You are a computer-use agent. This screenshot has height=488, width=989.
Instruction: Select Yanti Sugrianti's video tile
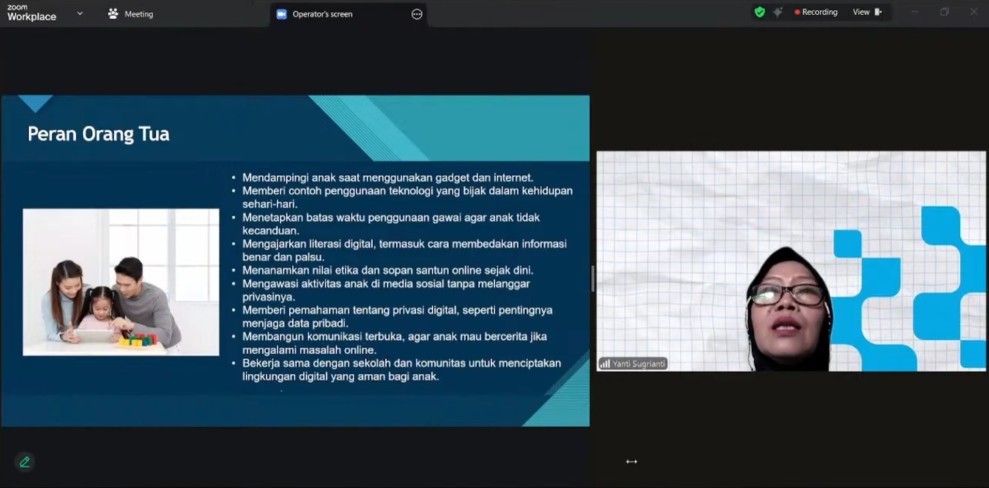click(x=791, y=261)
